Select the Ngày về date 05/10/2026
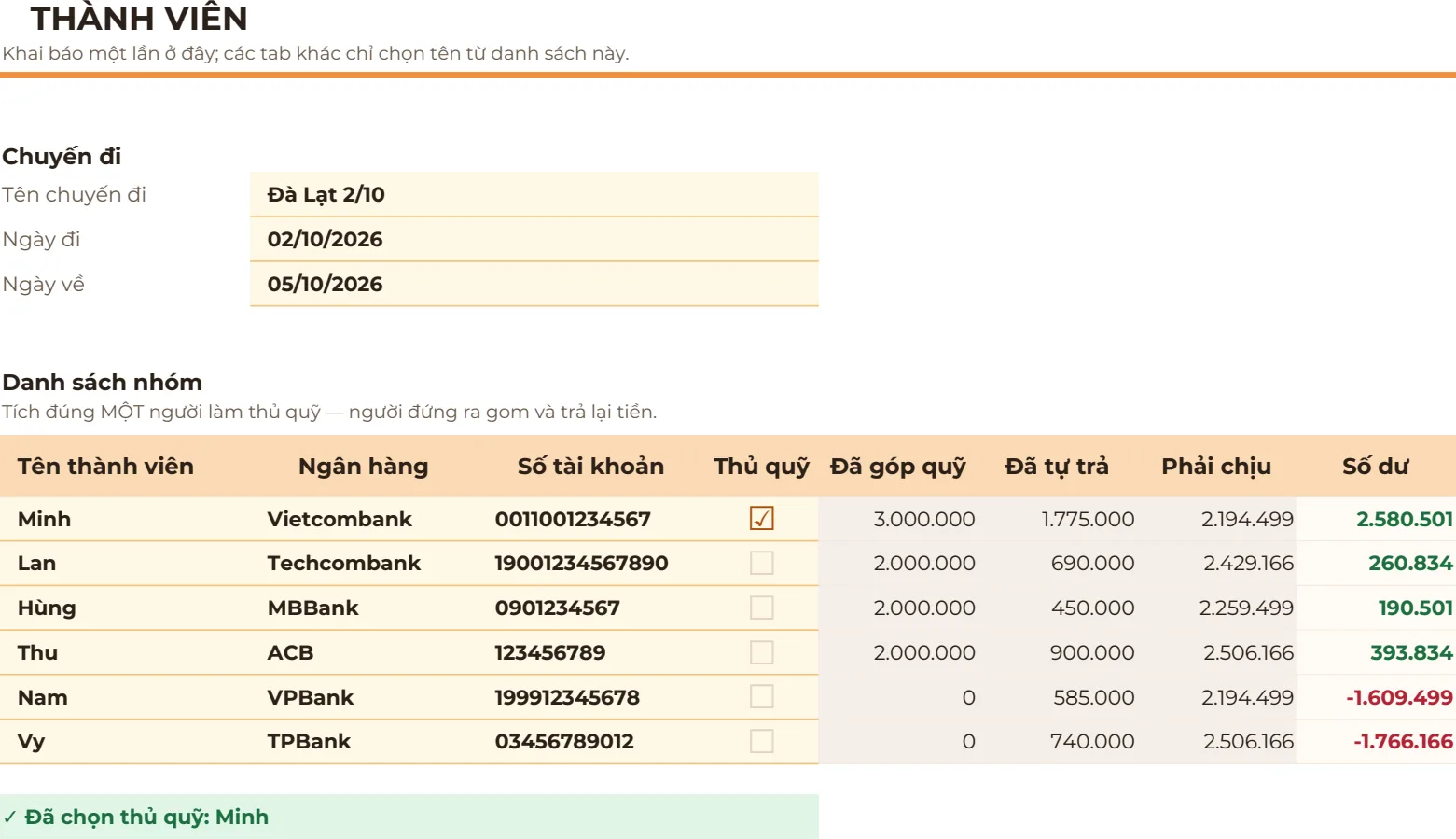Screen dimensions: 1456x839 pos(534,284)
